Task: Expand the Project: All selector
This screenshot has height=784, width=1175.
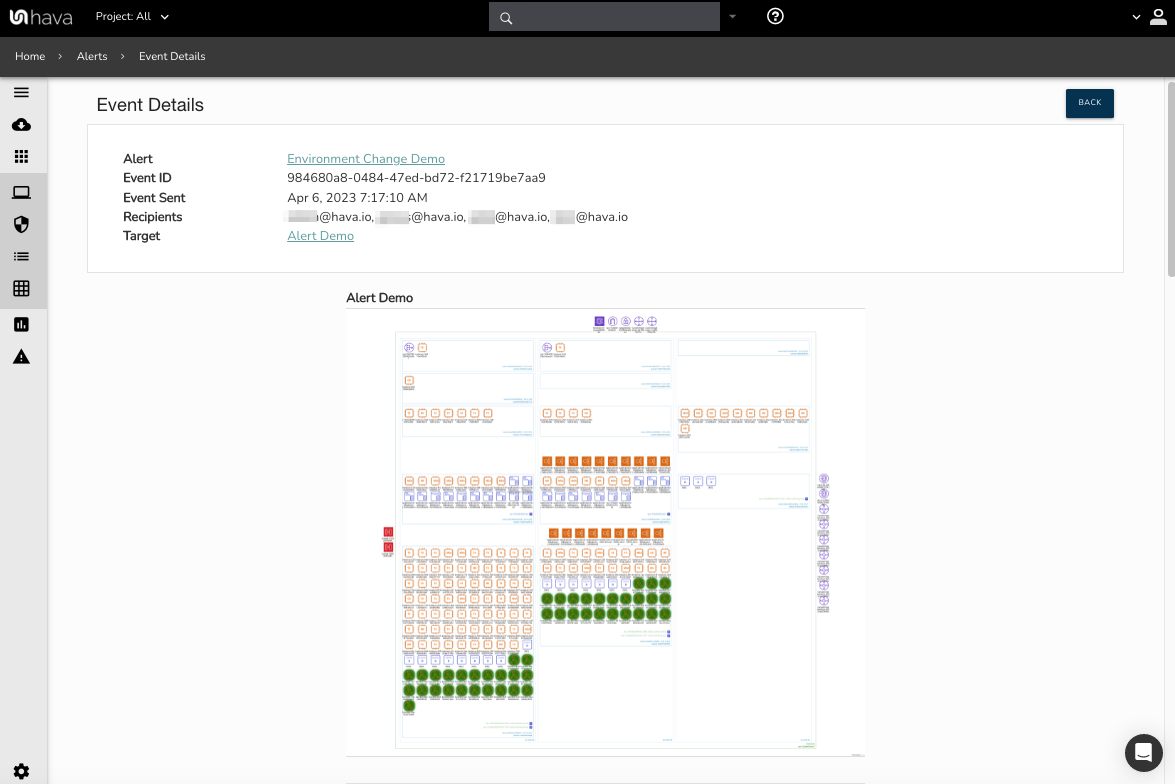Action: [132, 16]
